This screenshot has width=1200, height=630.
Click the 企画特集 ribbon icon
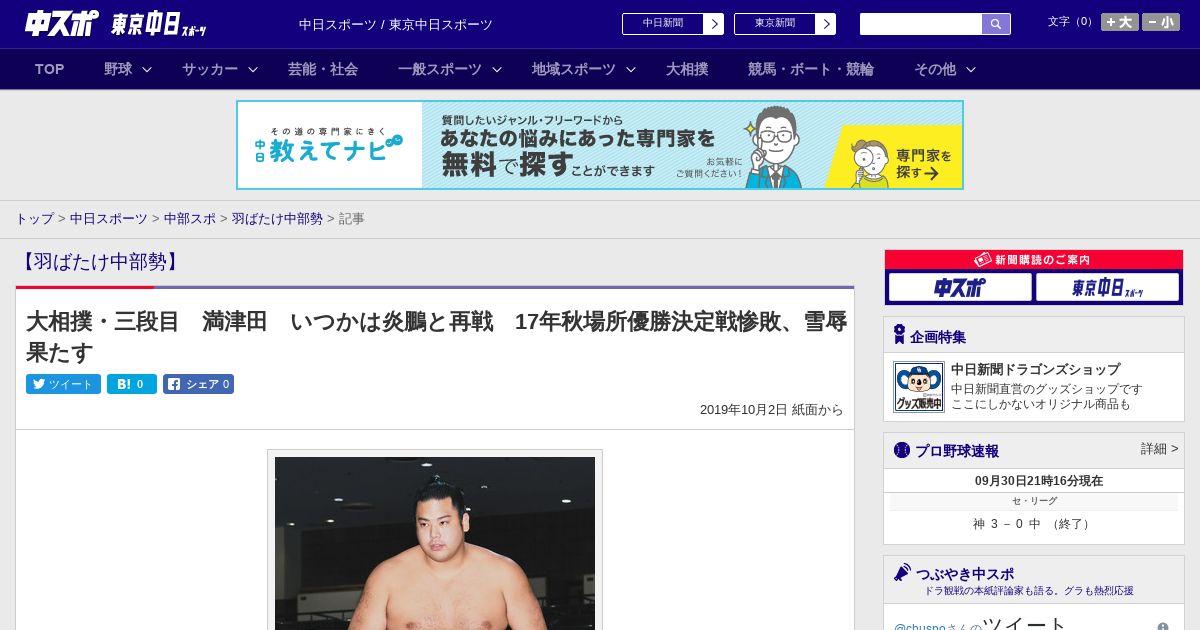pyautogui.click(x=899, y=335)
